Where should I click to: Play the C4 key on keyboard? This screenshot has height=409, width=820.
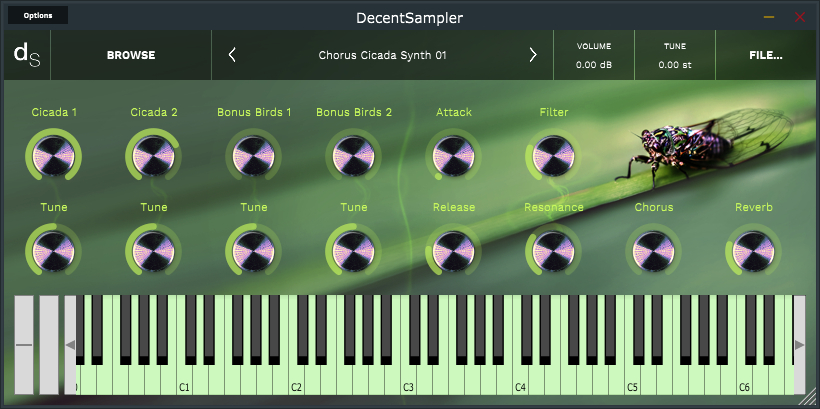coord(521,380)
